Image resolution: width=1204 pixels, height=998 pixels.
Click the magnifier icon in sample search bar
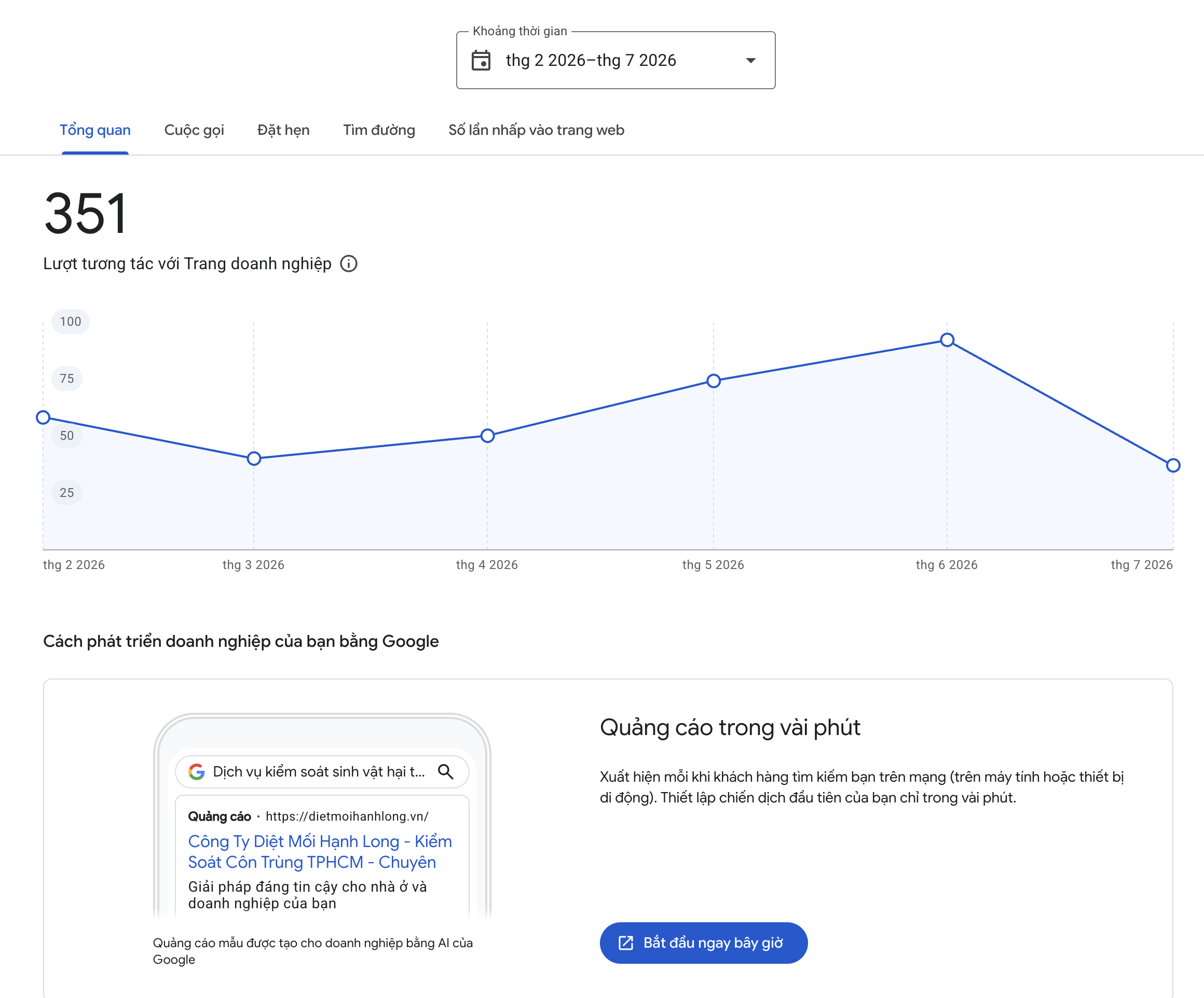tap(445, 772)
